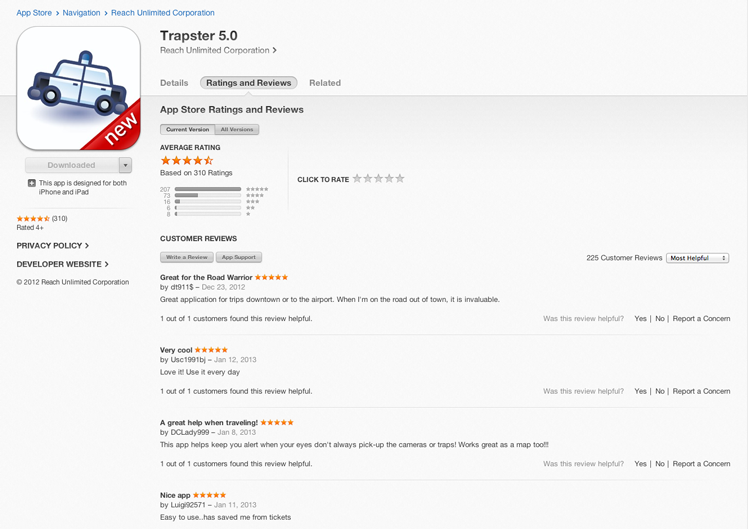748x529 pixels.
Task: Open the Most Helpful sort dropdown
Action: (x=697, y=258)
